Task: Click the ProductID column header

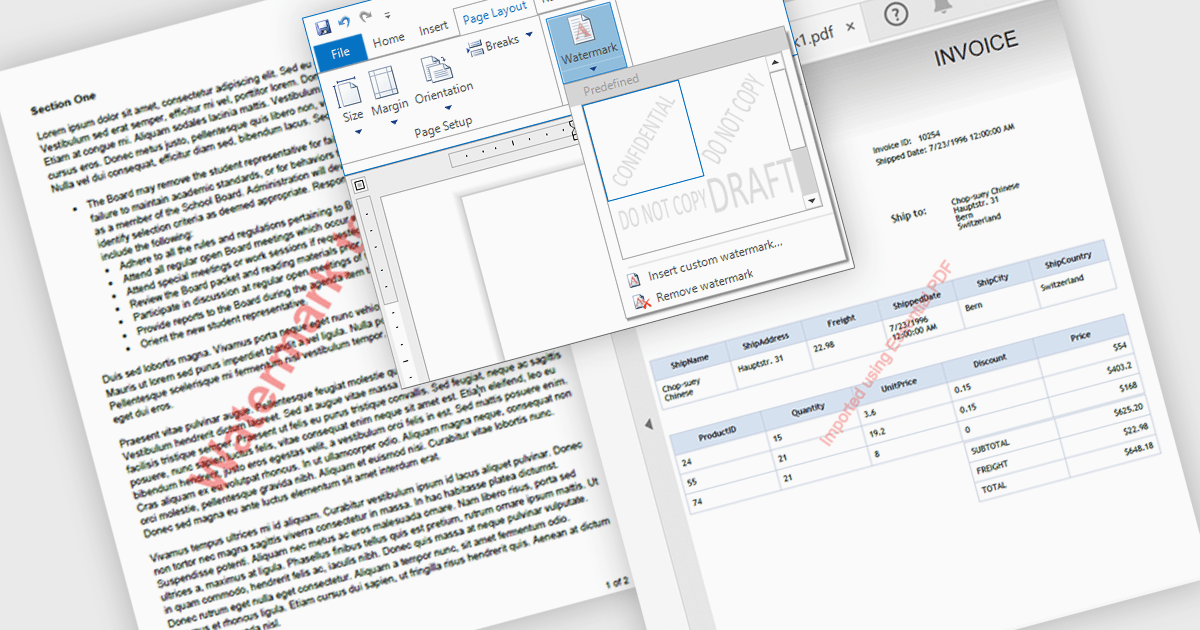Action: click(x=717, y=431)
